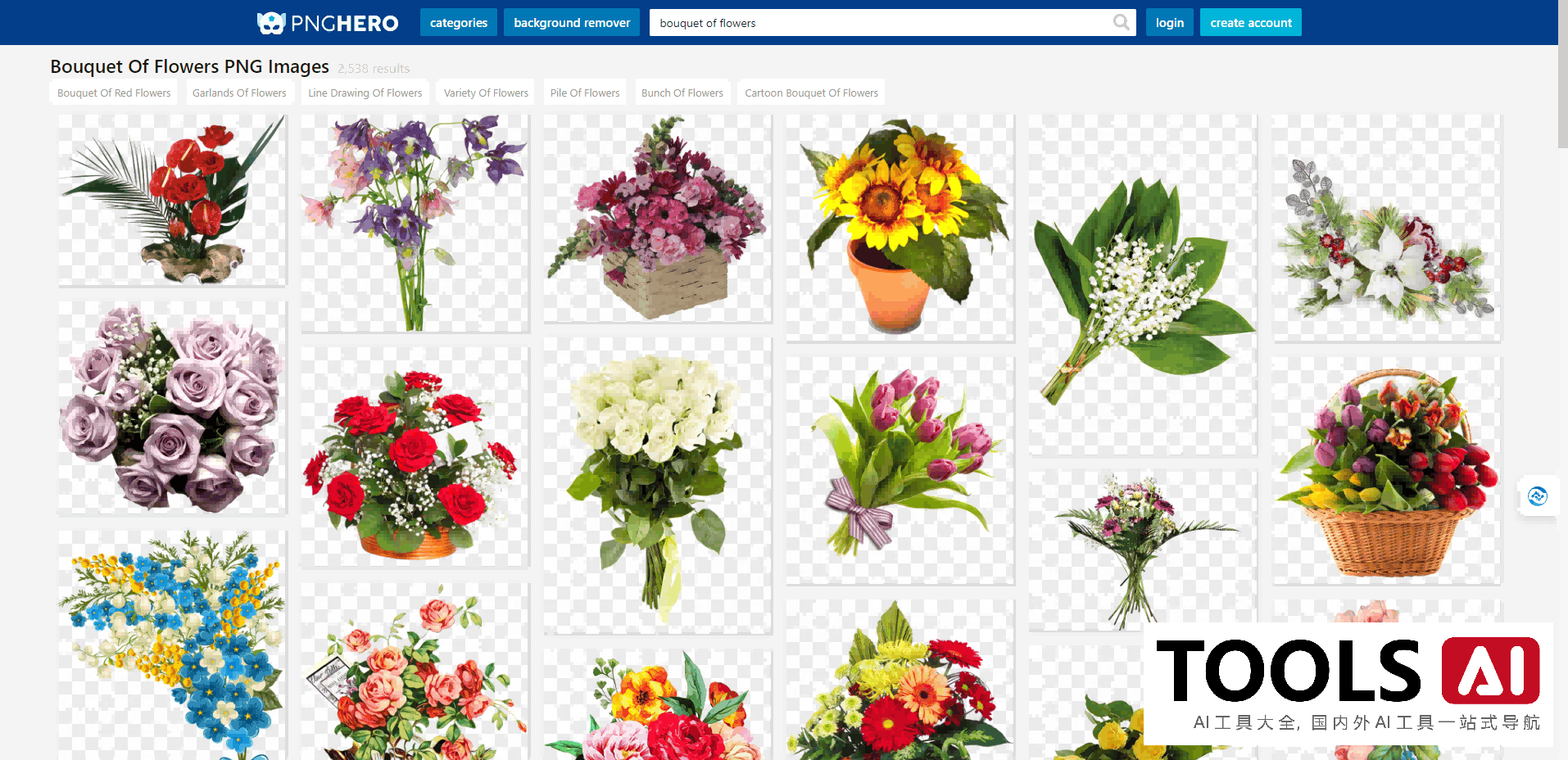This screenshot has width=1568, height=760.
Task: Click the PNGHERO logo
Action: (328, 23)
